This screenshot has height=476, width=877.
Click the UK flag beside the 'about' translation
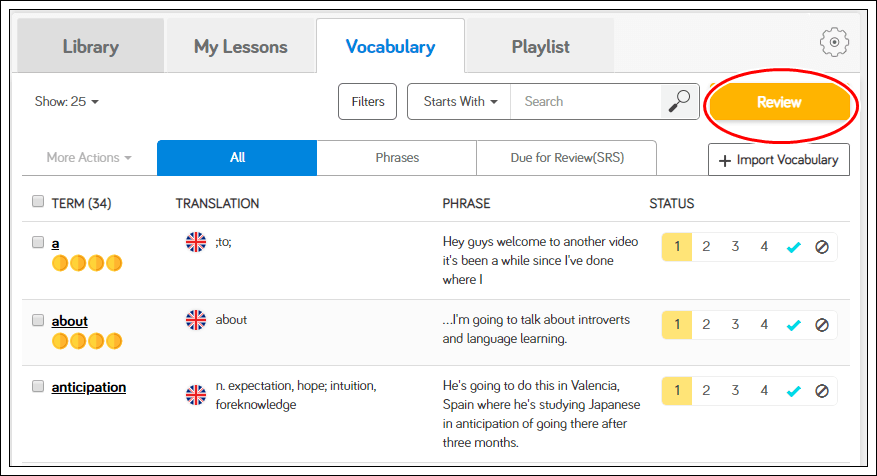[x=196, y=320]
